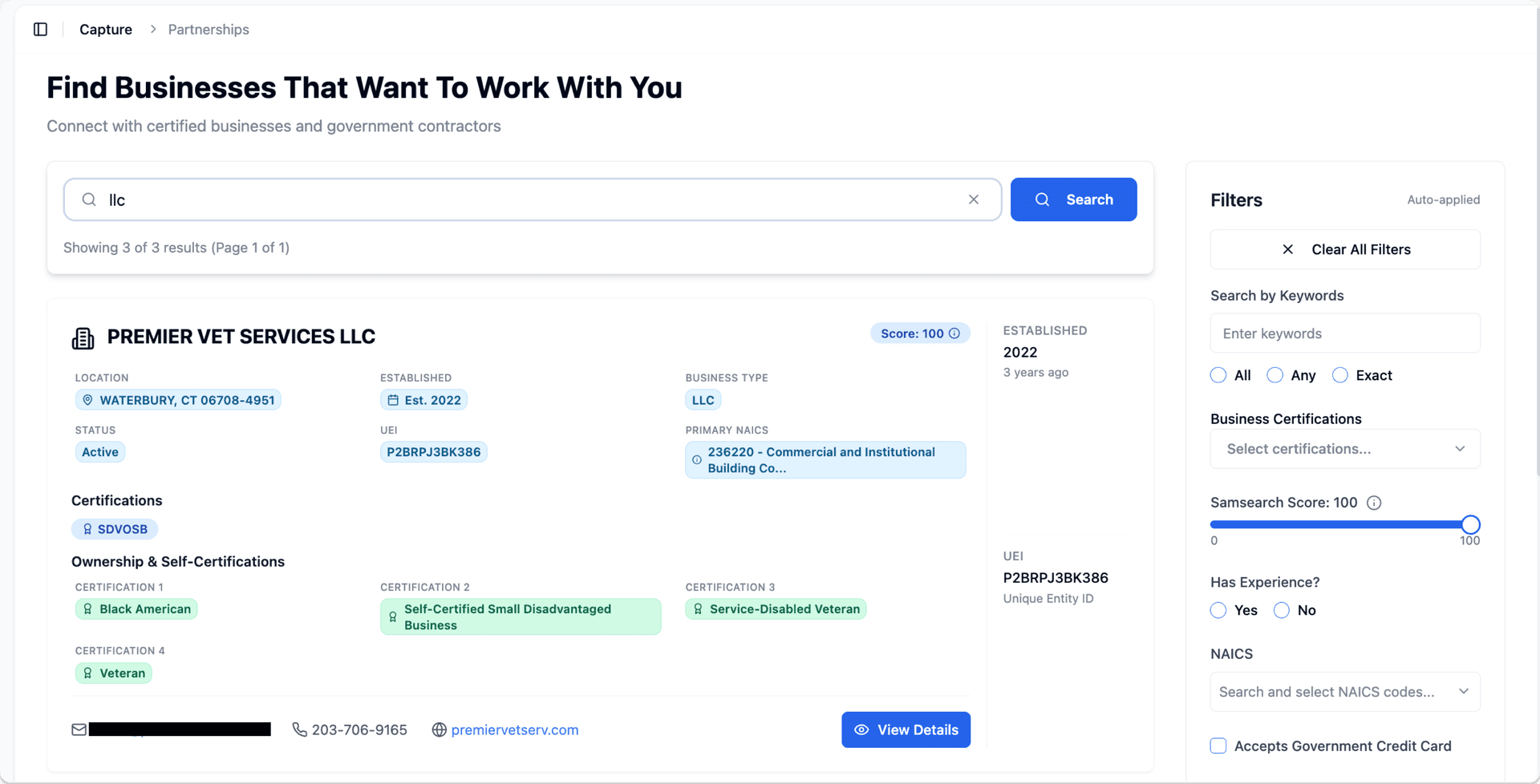Toggle the sidebar panel icon
This screenshot has height=784, width=1540.
(x=40, y=30)
